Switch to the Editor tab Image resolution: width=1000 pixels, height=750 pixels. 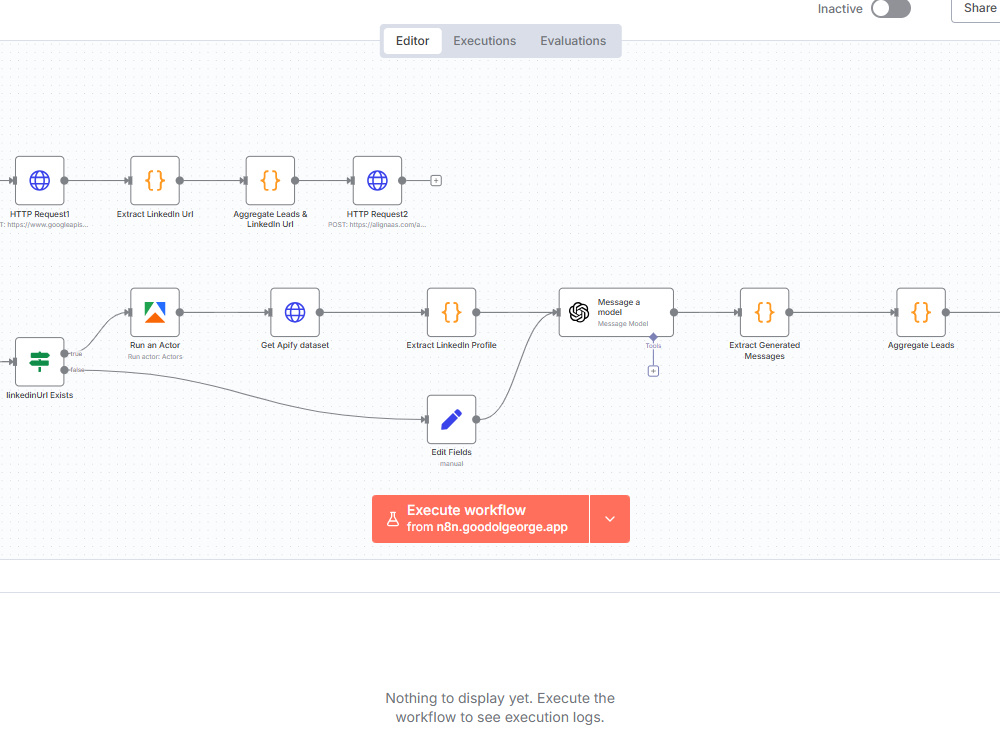coord(413,41)
